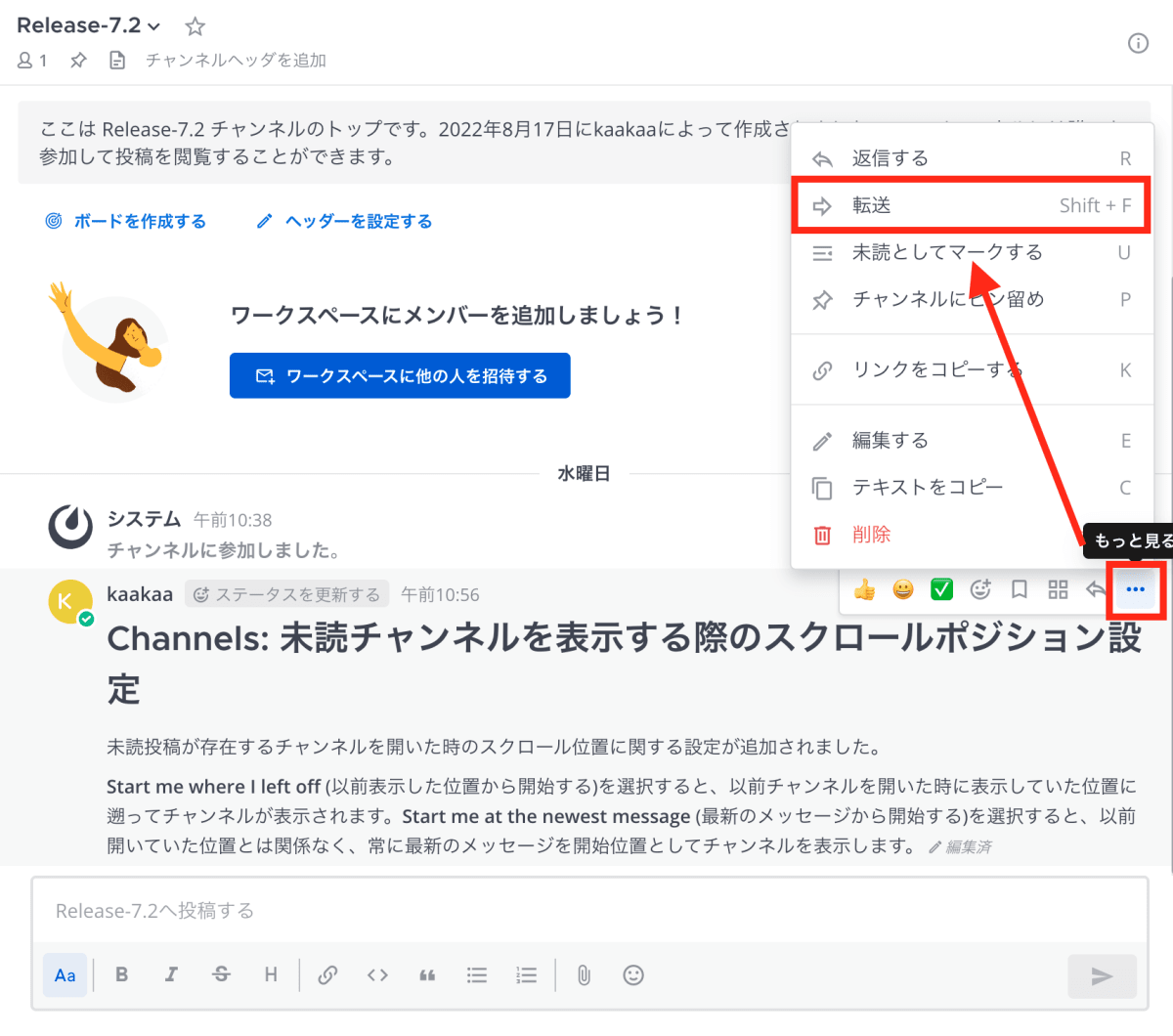
Task: Toggle the Aa formatting toolbar
Action: coord(65,974)
